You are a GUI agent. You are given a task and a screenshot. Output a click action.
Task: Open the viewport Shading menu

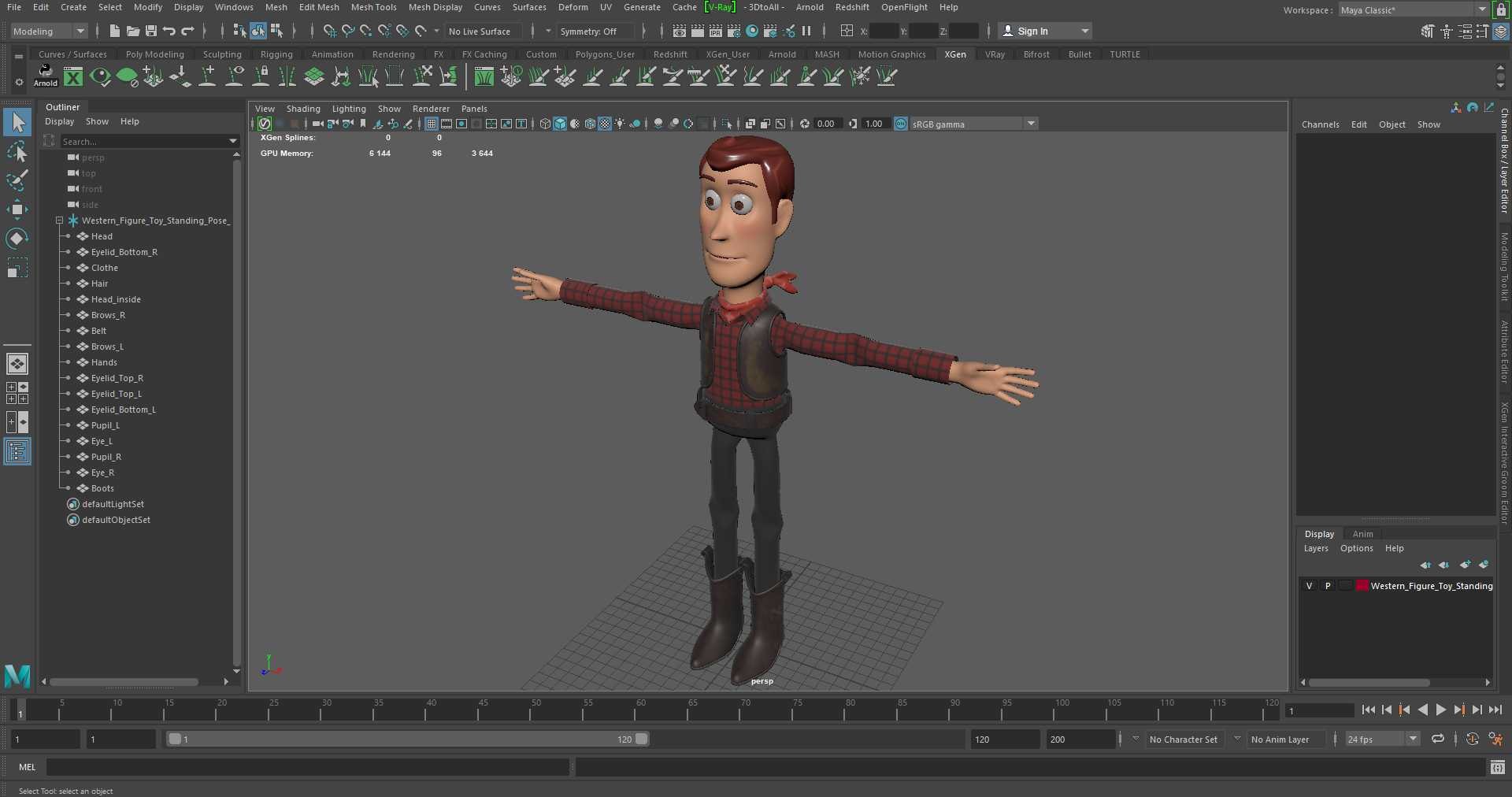303,109
